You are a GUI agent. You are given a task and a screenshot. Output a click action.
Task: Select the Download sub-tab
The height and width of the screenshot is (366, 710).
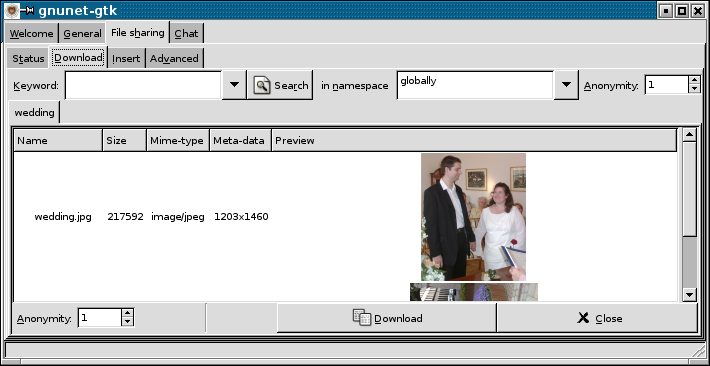tap(78, 58)
